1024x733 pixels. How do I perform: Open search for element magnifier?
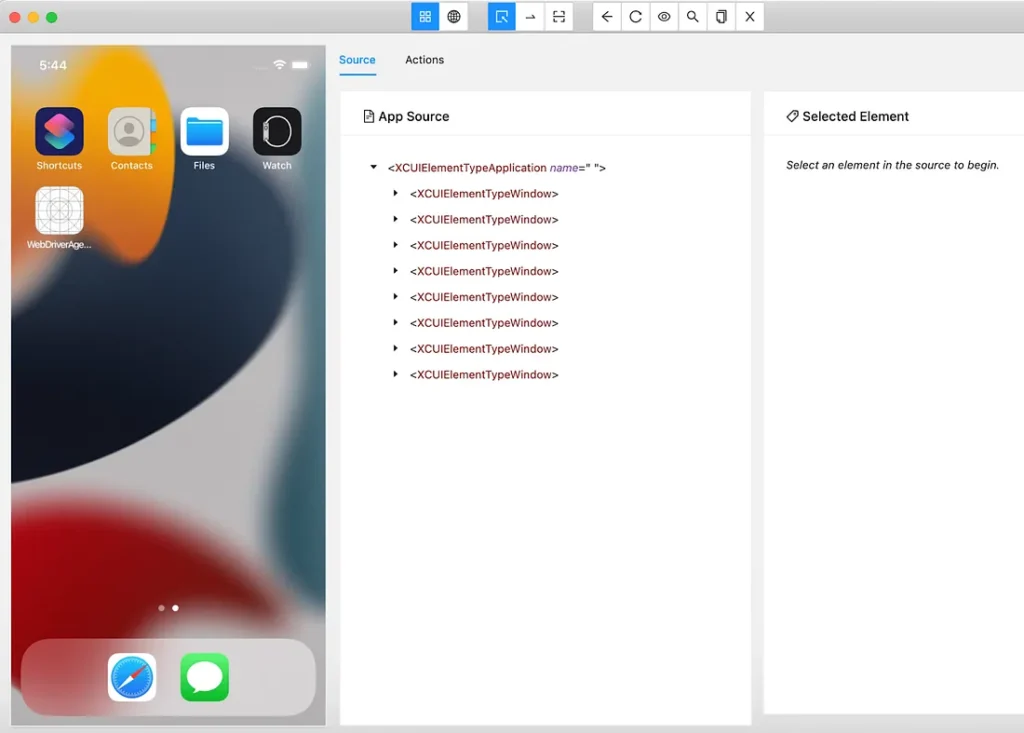pyautogui.click(x=692, y=17)
